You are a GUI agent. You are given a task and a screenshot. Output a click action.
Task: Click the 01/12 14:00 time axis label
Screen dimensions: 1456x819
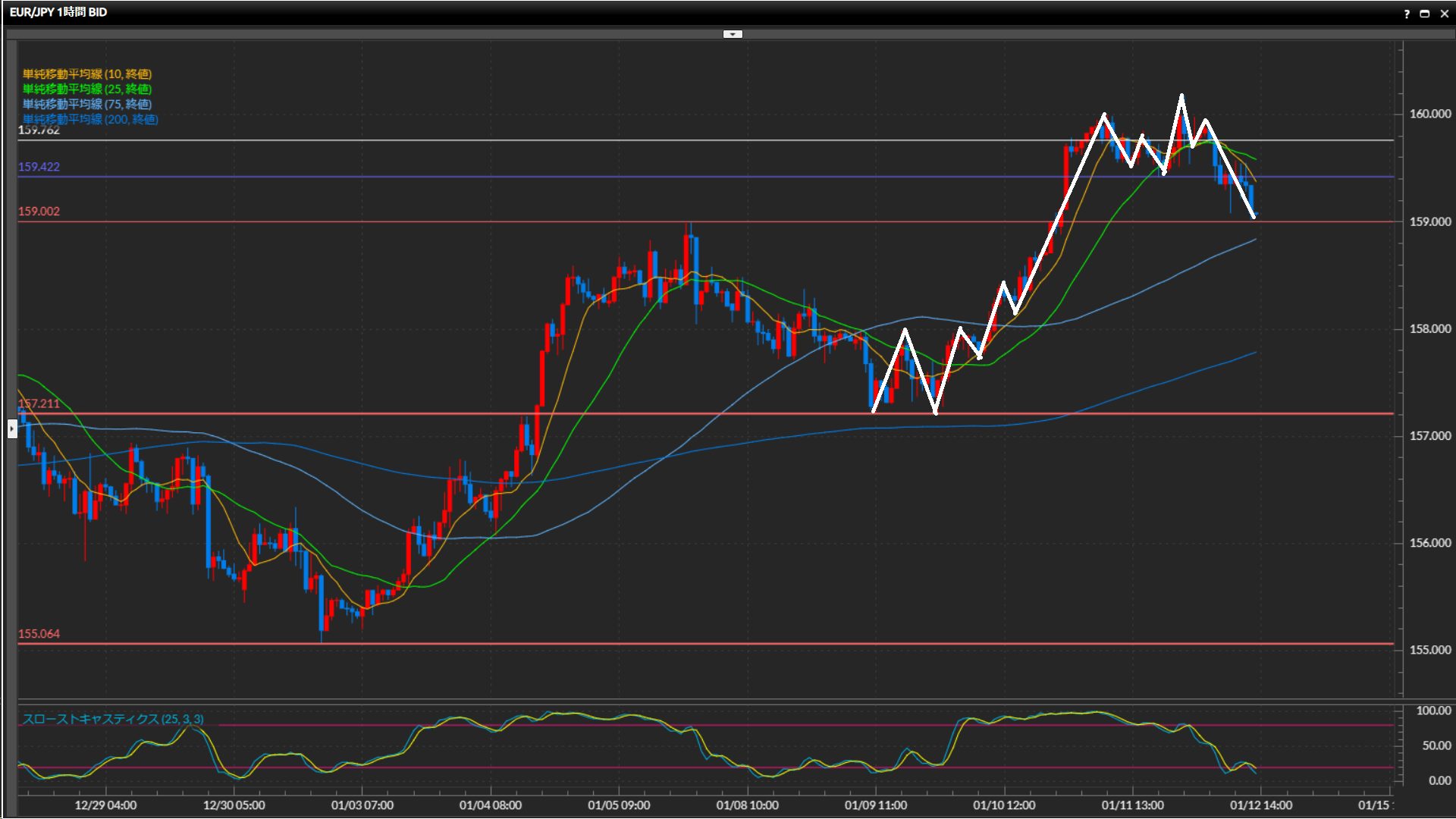click(x=1260, y=805)
